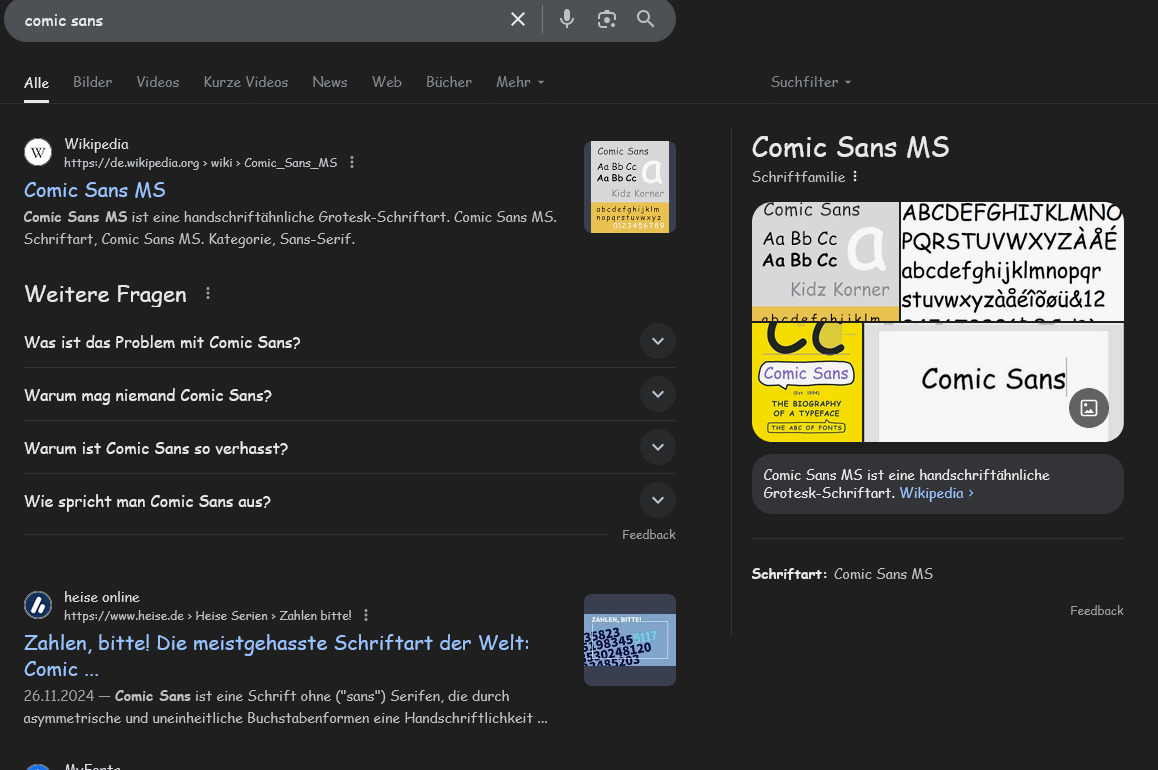Switch to the Videos tab

pos(157,82)
